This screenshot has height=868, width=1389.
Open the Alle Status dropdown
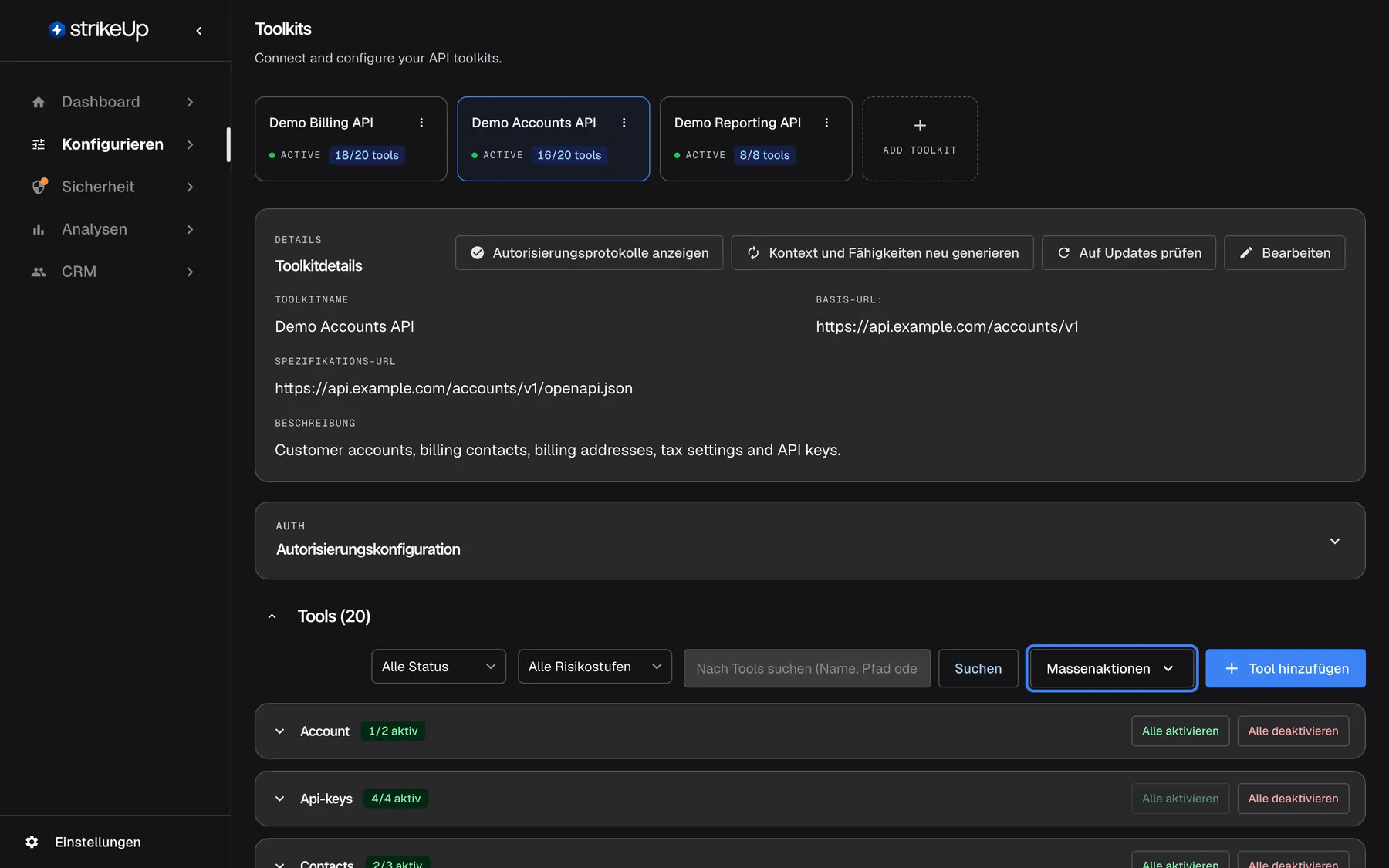point(438,667)
